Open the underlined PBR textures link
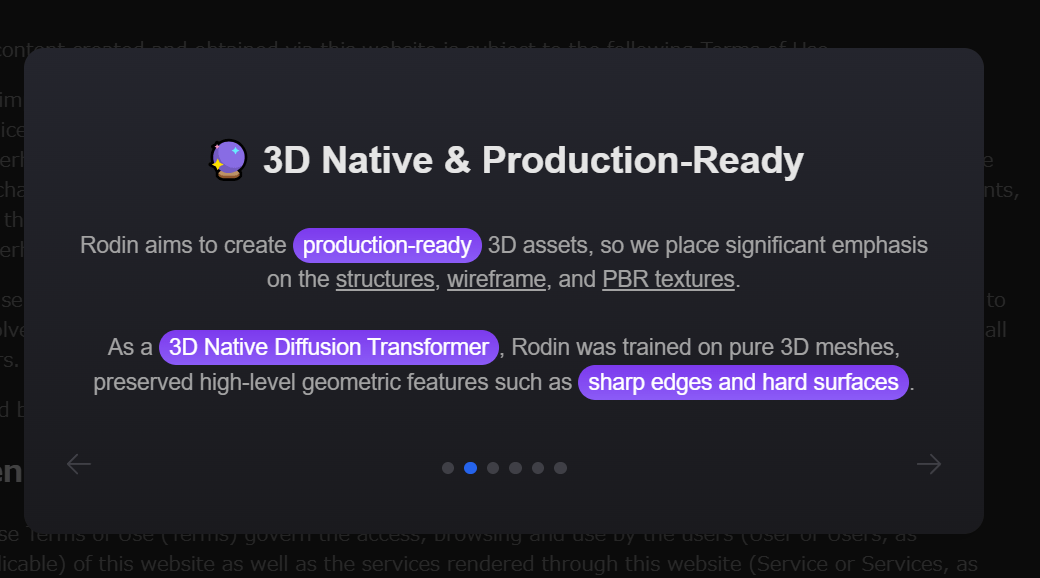This screenshot has width=1040, height=578. [669, 279]
